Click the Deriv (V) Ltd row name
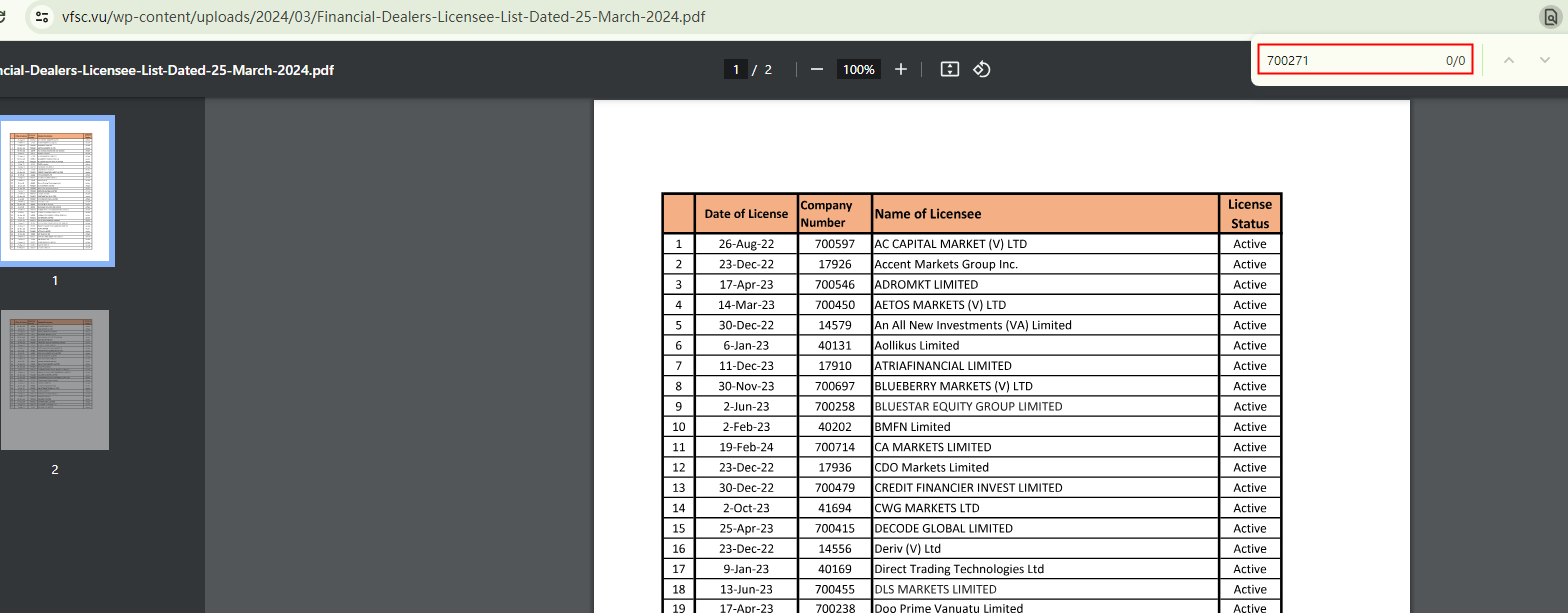Screen dimensions: 1568x613 pos(907,549)
